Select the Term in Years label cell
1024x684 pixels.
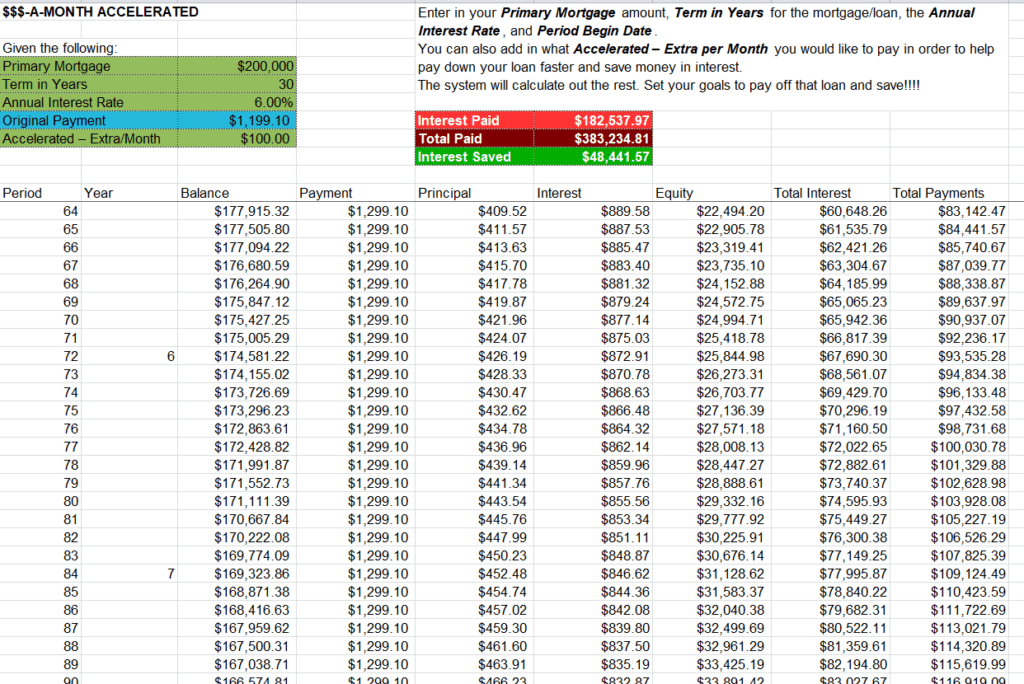tap(89, 84)
